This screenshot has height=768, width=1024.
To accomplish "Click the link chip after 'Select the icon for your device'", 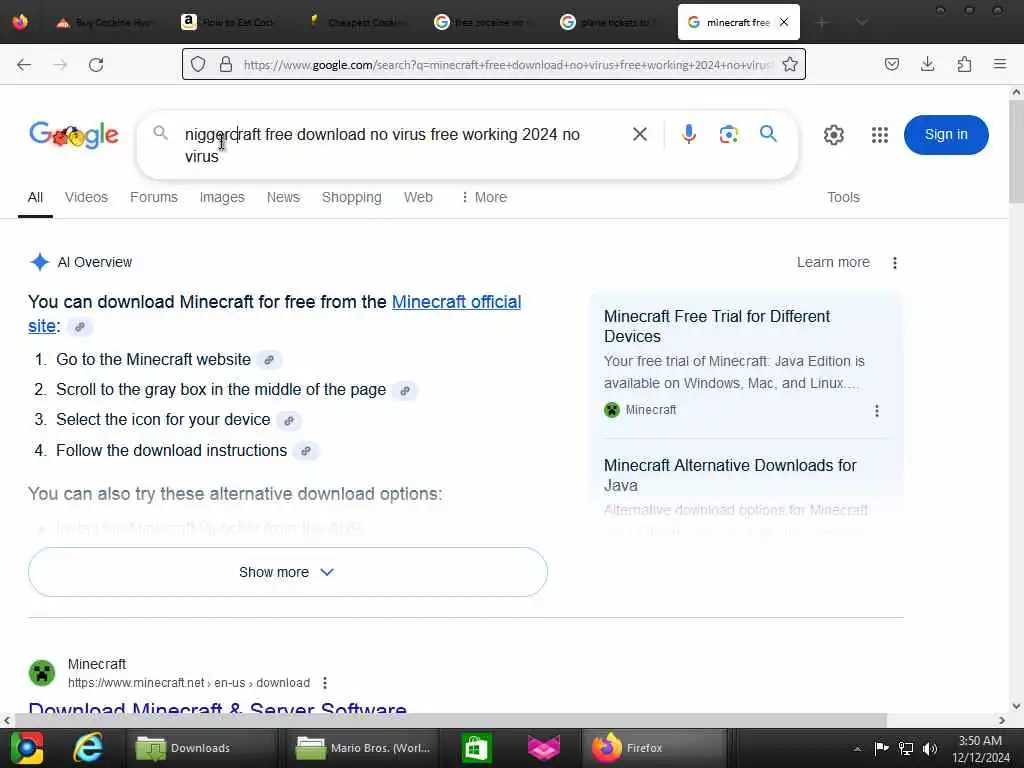I will (289, 421).
